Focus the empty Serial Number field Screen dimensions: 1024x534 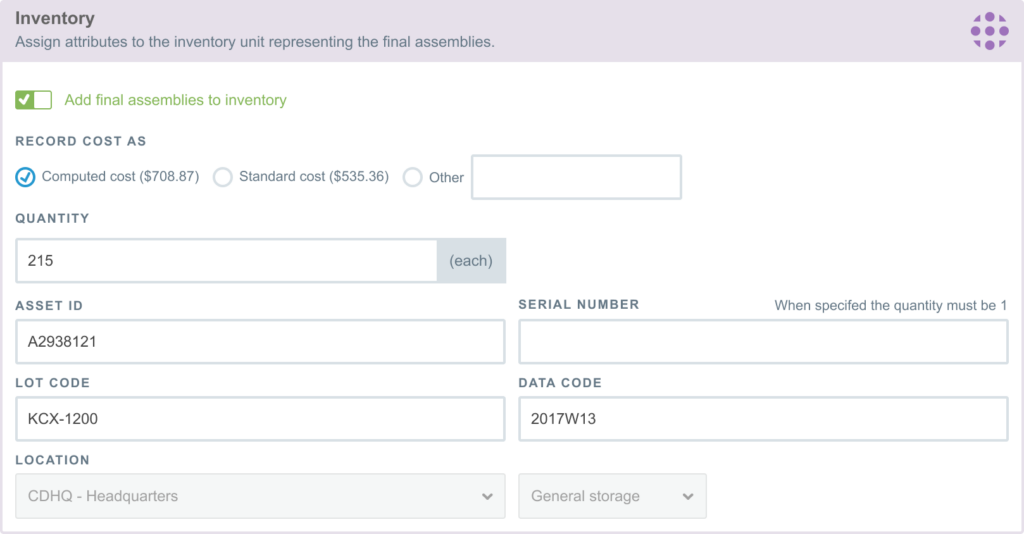tap(763, 341)
